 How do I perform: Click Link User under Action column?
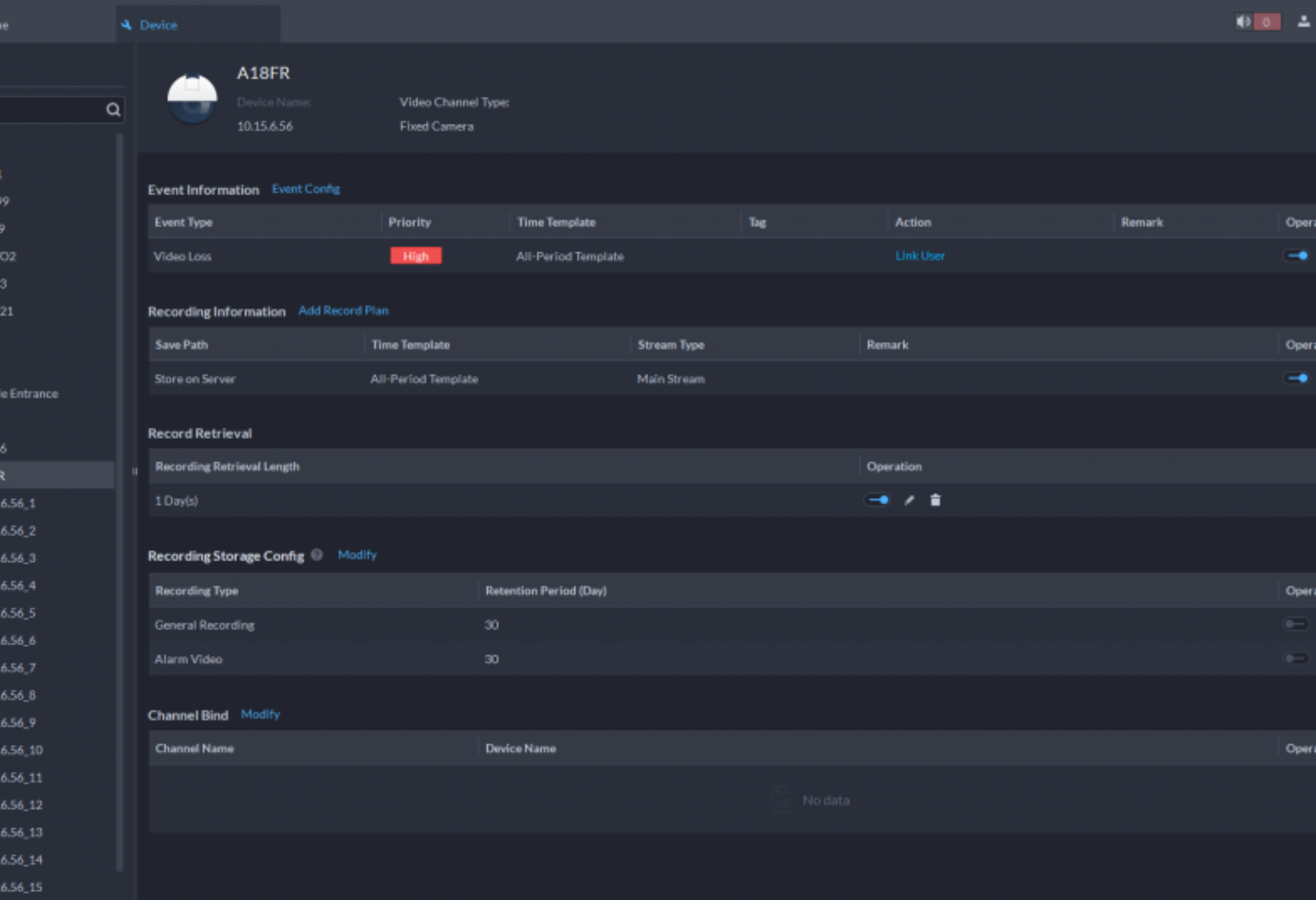[919, 256]
